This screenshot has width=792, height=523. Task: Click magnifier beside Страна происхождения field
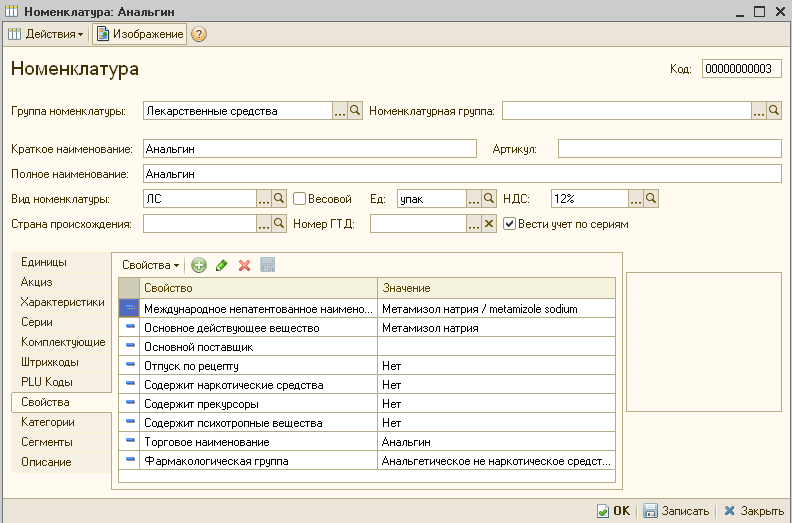point(280,224)
